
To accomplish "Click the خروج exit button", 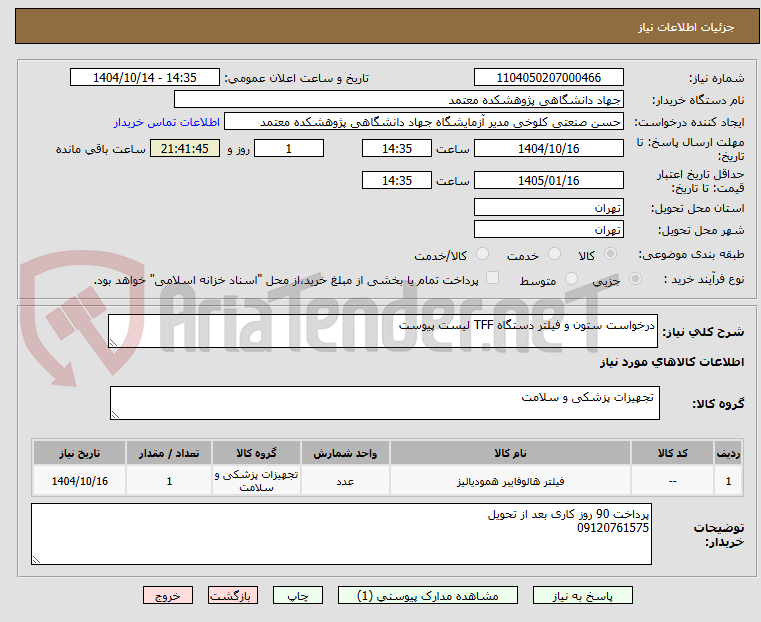I will [168, 595].
